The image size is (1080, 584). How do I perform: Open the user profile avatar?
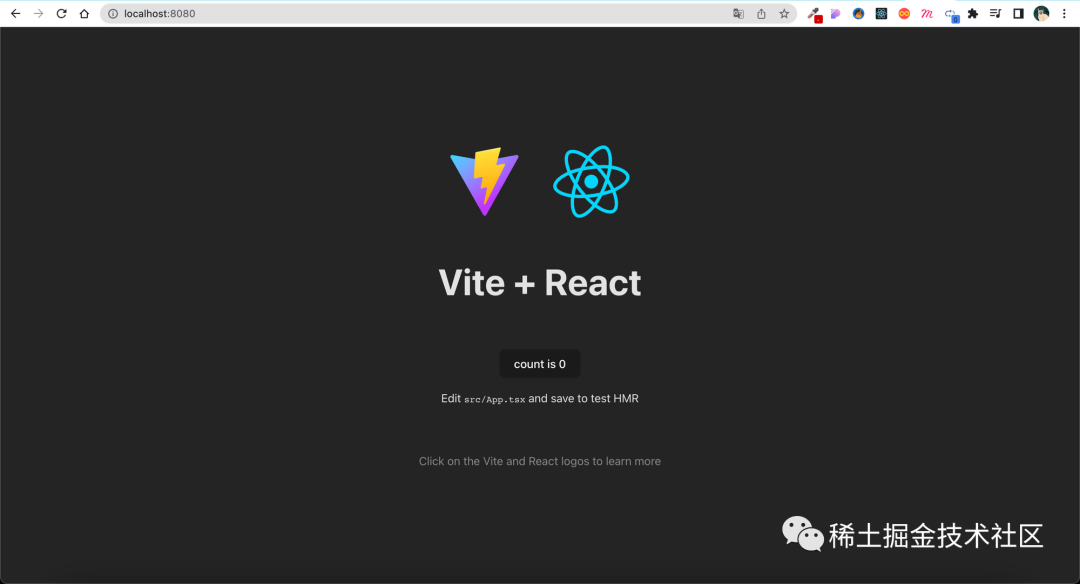click(1041, 13)
